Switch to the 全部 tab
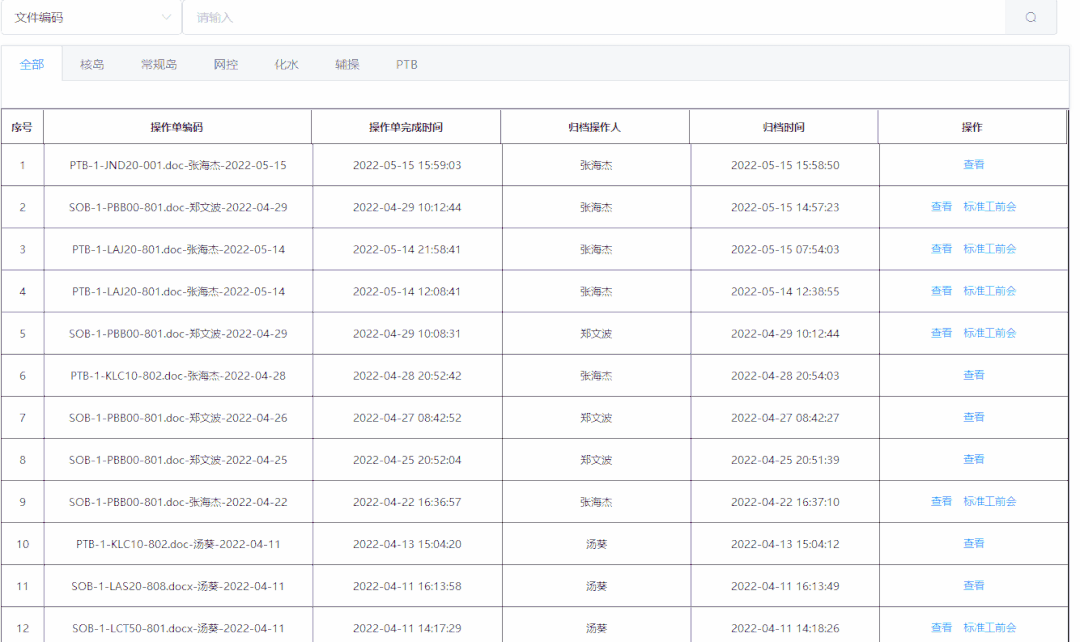This screenshot has height=642, width=1080. (x=32, y=64)
